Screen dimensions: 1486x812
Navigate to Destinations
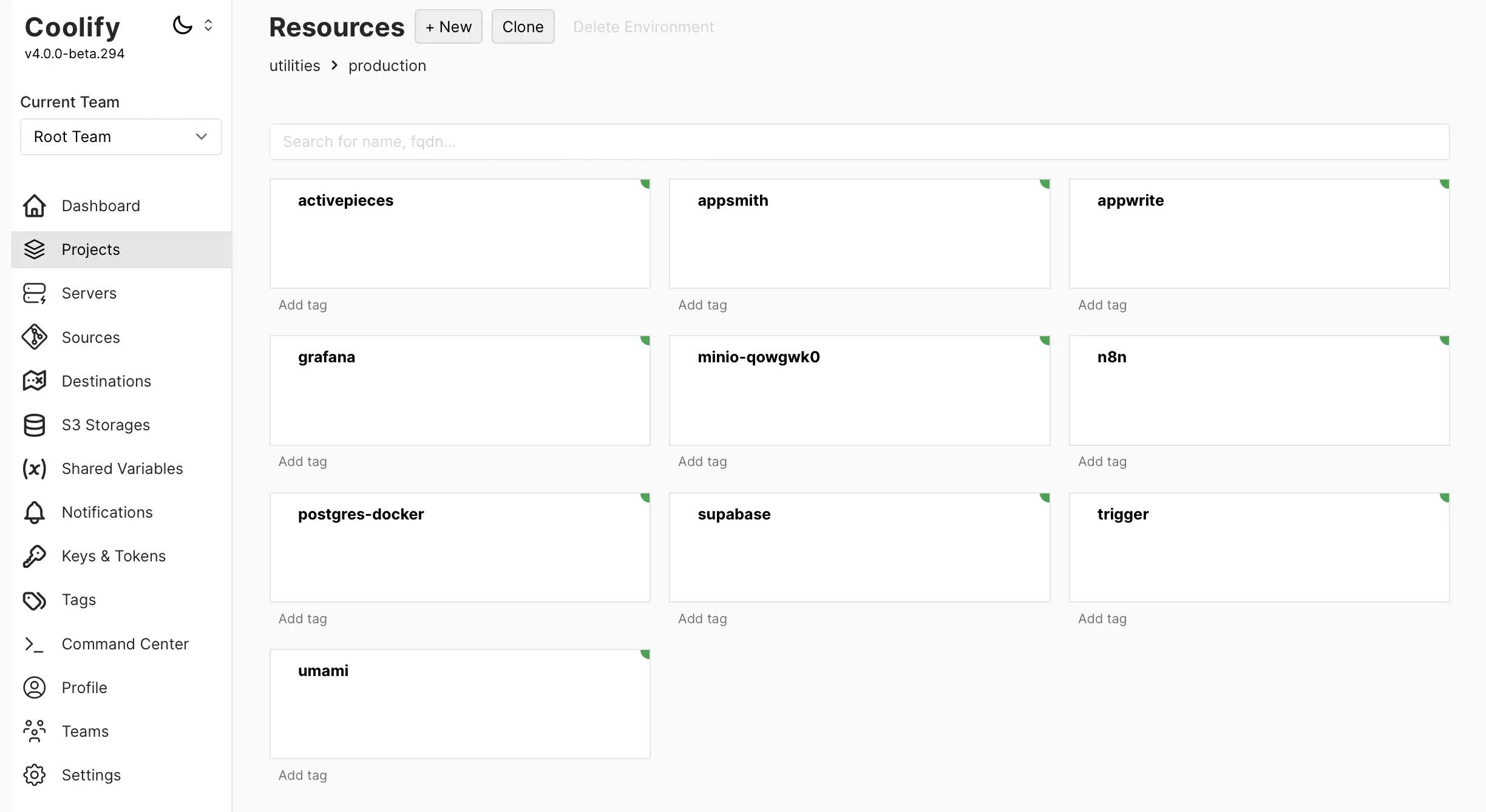pyautogui.click(x=121, y=381)
